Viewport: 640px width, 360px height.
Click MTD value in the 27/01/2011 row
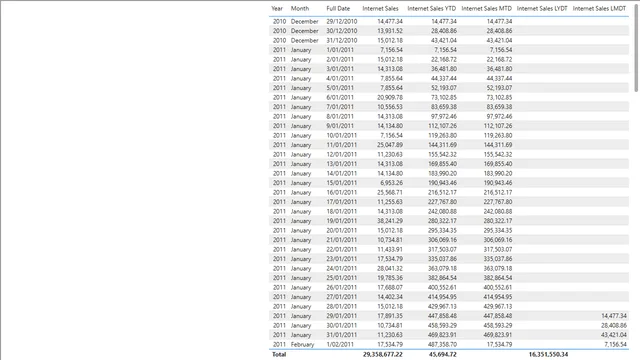point(498,297)
